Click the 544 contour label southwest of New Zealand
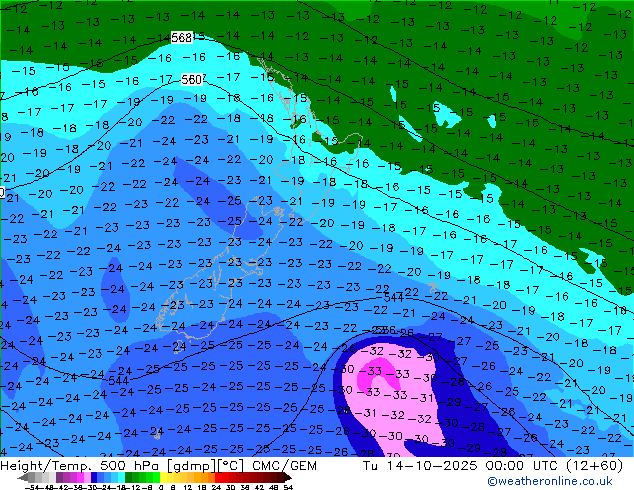 point(118,380)
